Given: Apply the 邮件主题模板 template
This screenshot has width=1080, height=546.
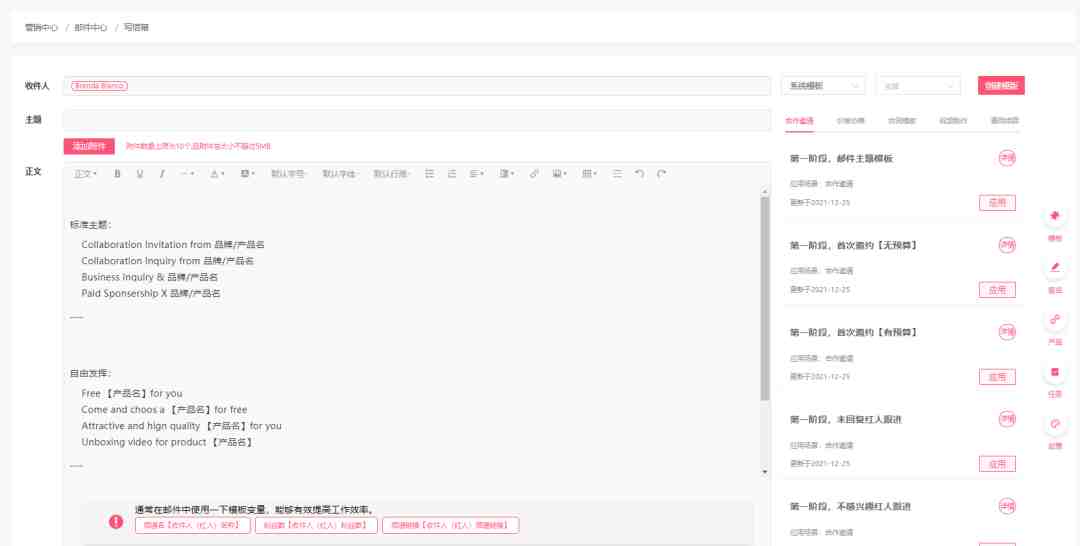Looking at the screenshot, I should point(997,203).
